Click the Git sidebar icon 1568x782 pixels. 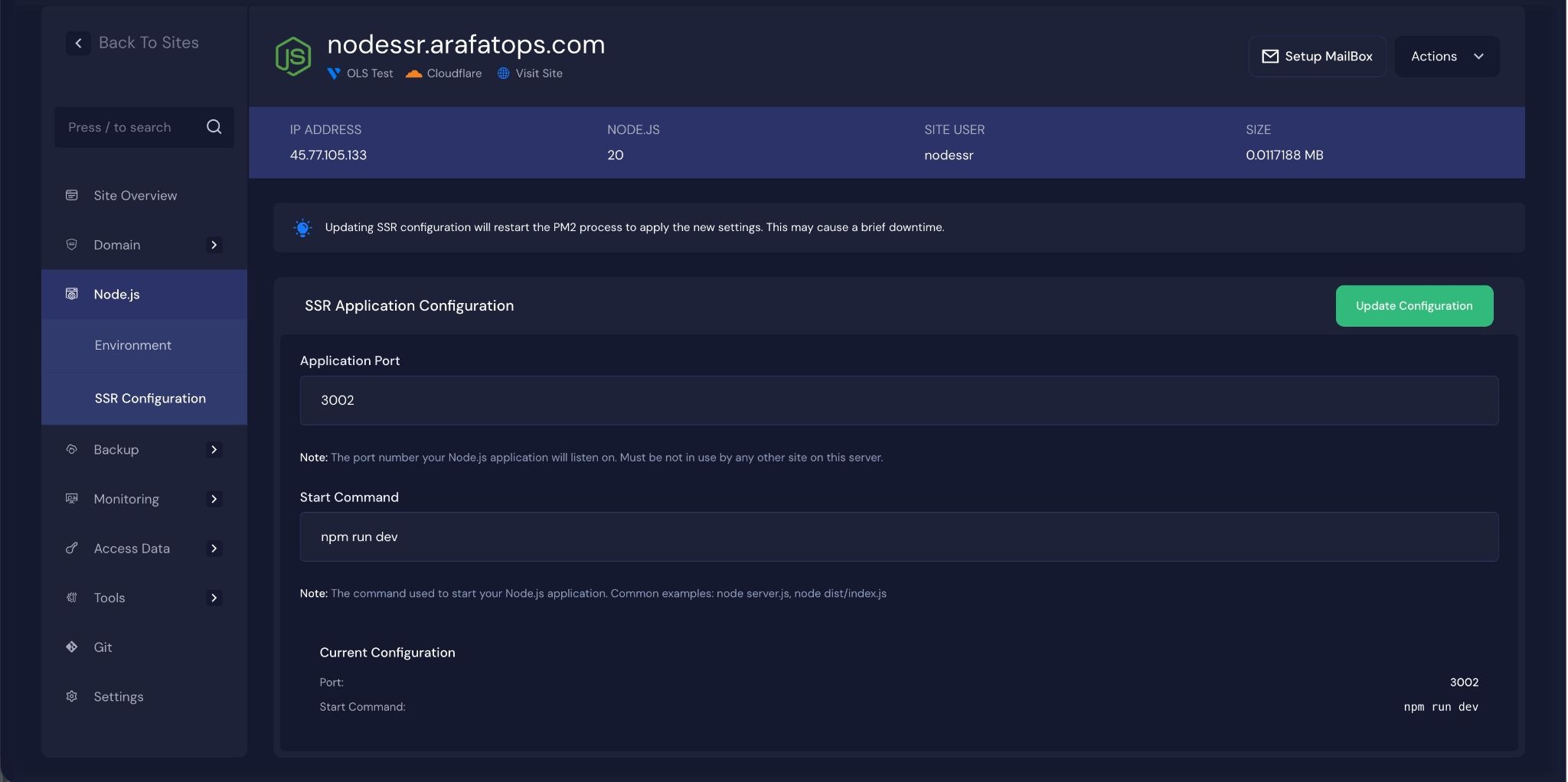72,647
